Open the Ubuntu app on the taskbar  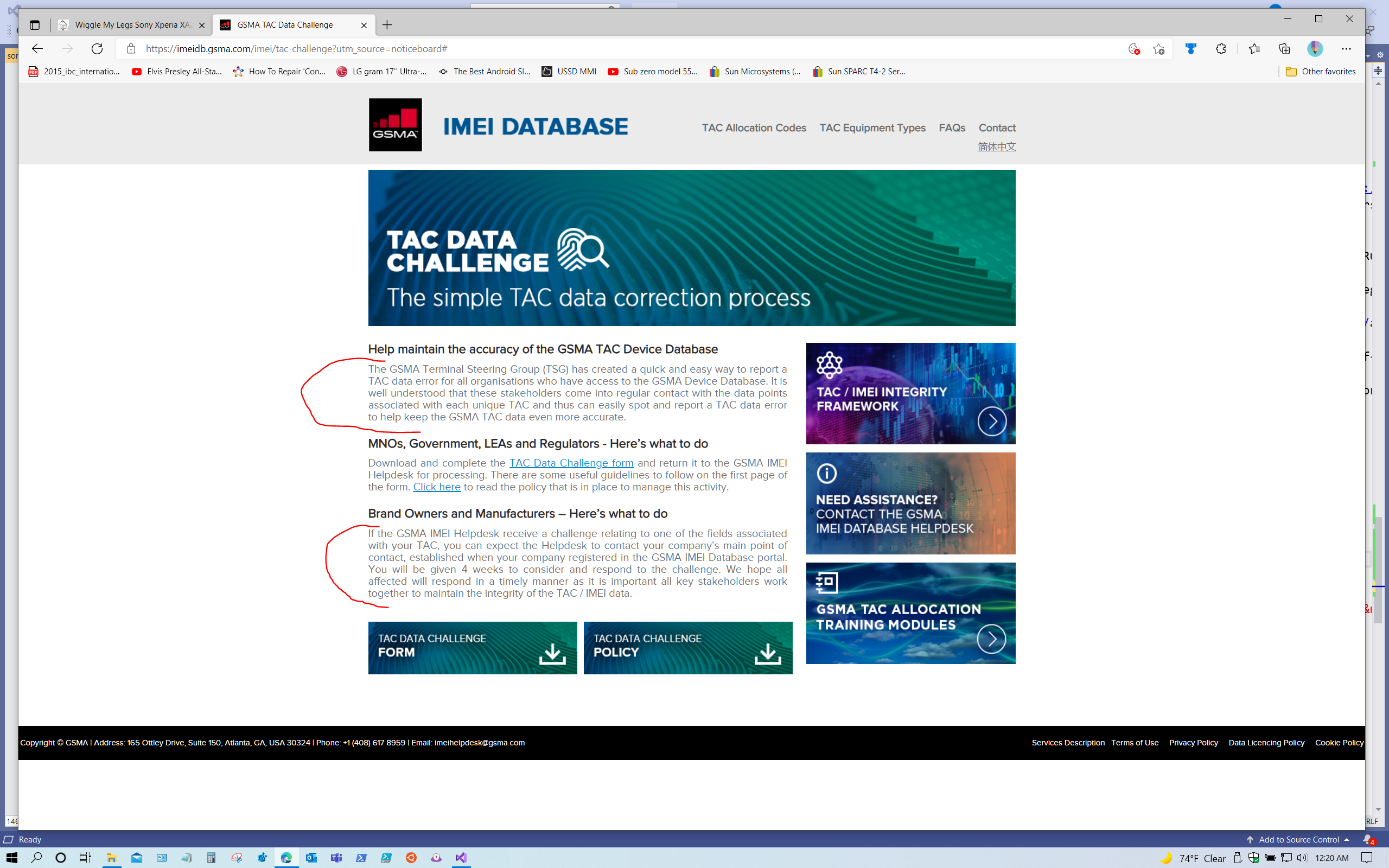point(411,858)
